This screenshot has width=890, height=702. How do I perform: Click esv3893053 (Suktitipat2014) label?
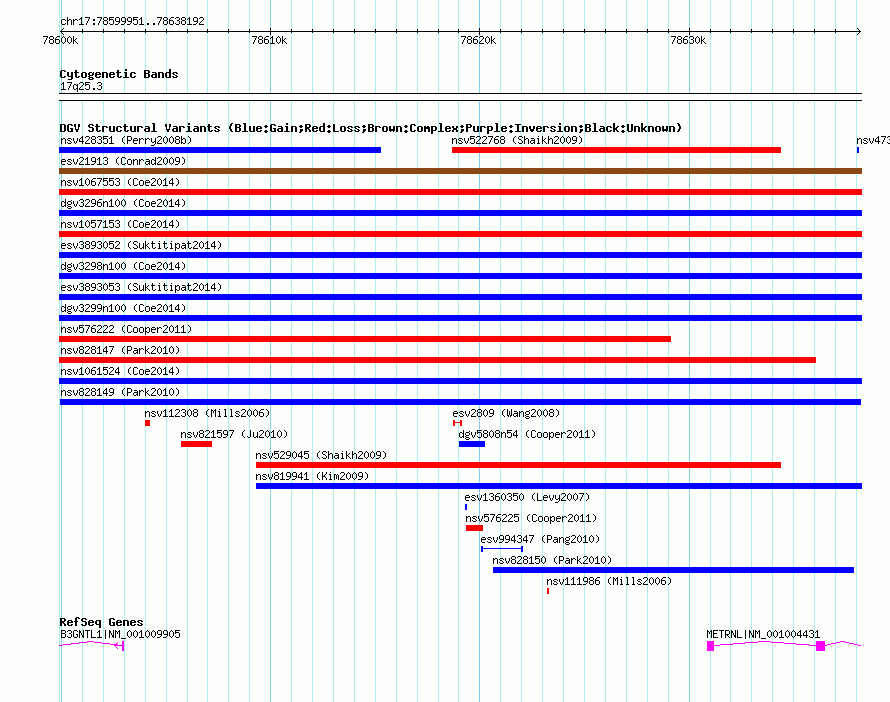point(141,287)
